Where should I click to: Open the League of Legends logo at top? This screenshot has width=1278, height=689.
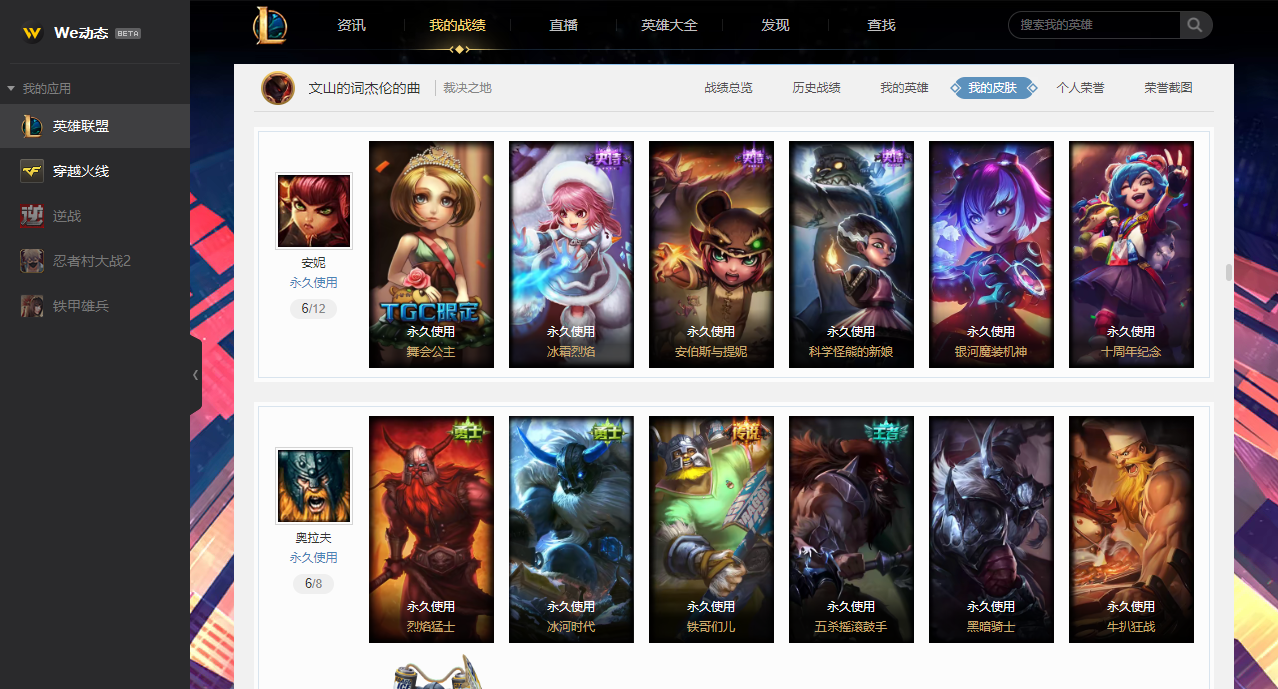[x=270, y=25]
